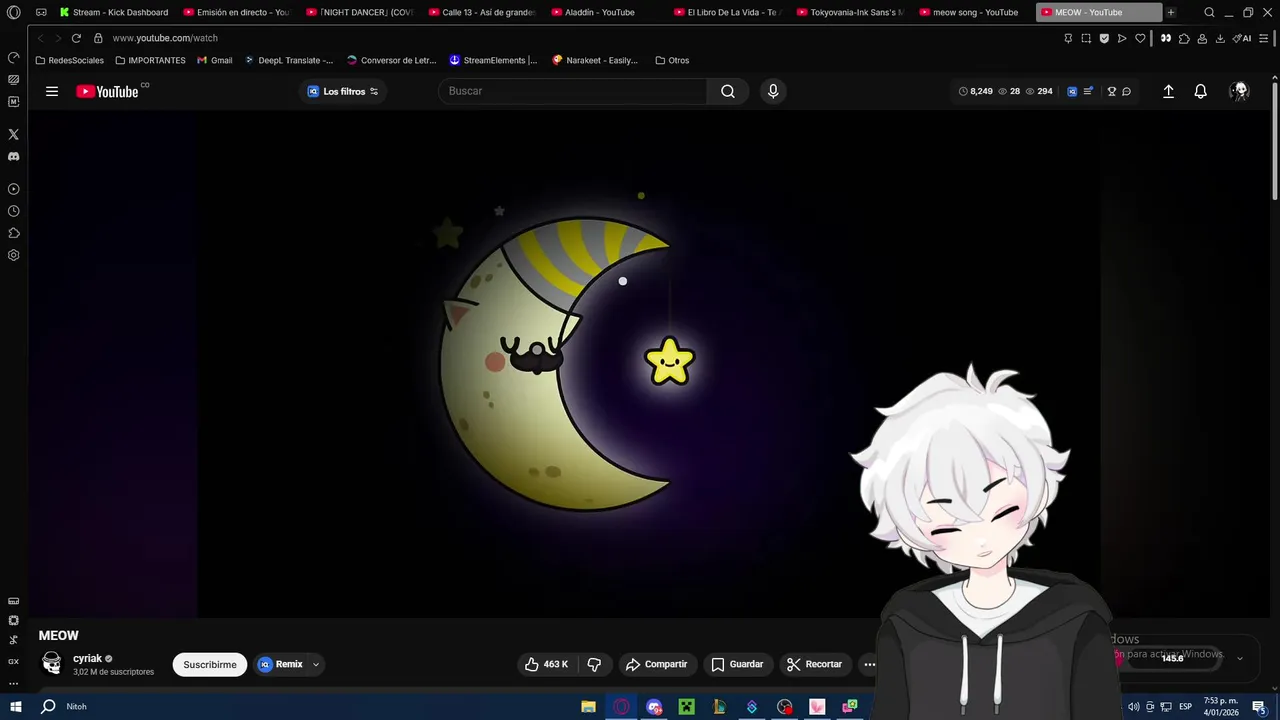Screen dimensions: 1280x720
Task: Open the Otros bookmark folder
Action: tap(672, 60)
